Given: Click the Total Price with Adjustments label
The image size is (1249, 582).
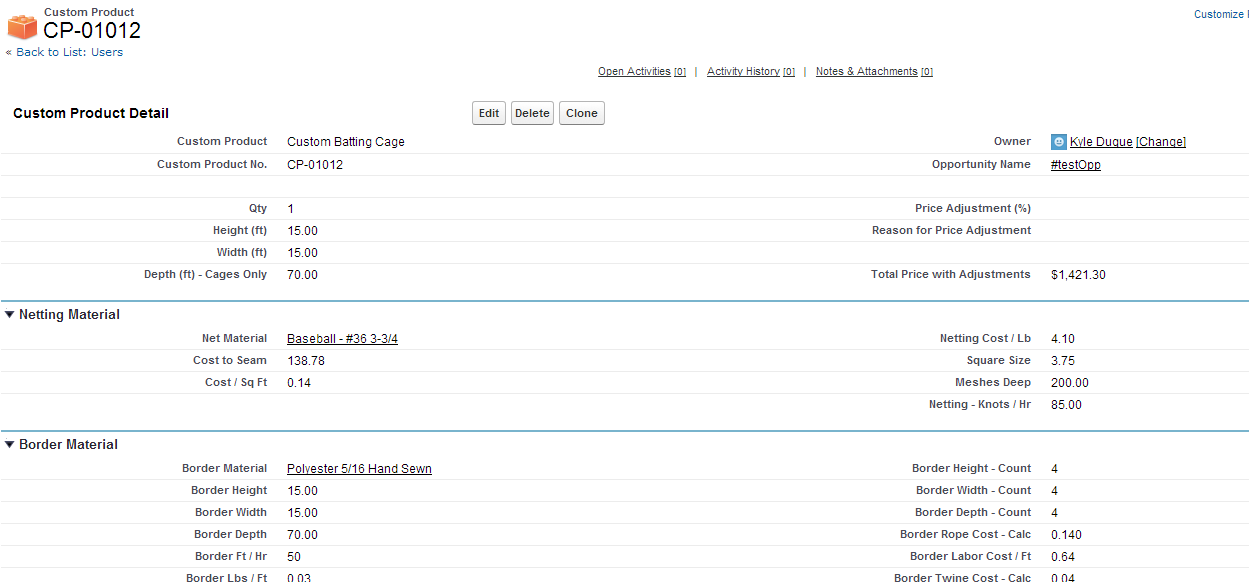Looking at the screenshot, I should pyautogui.click(x=951, y=274).
